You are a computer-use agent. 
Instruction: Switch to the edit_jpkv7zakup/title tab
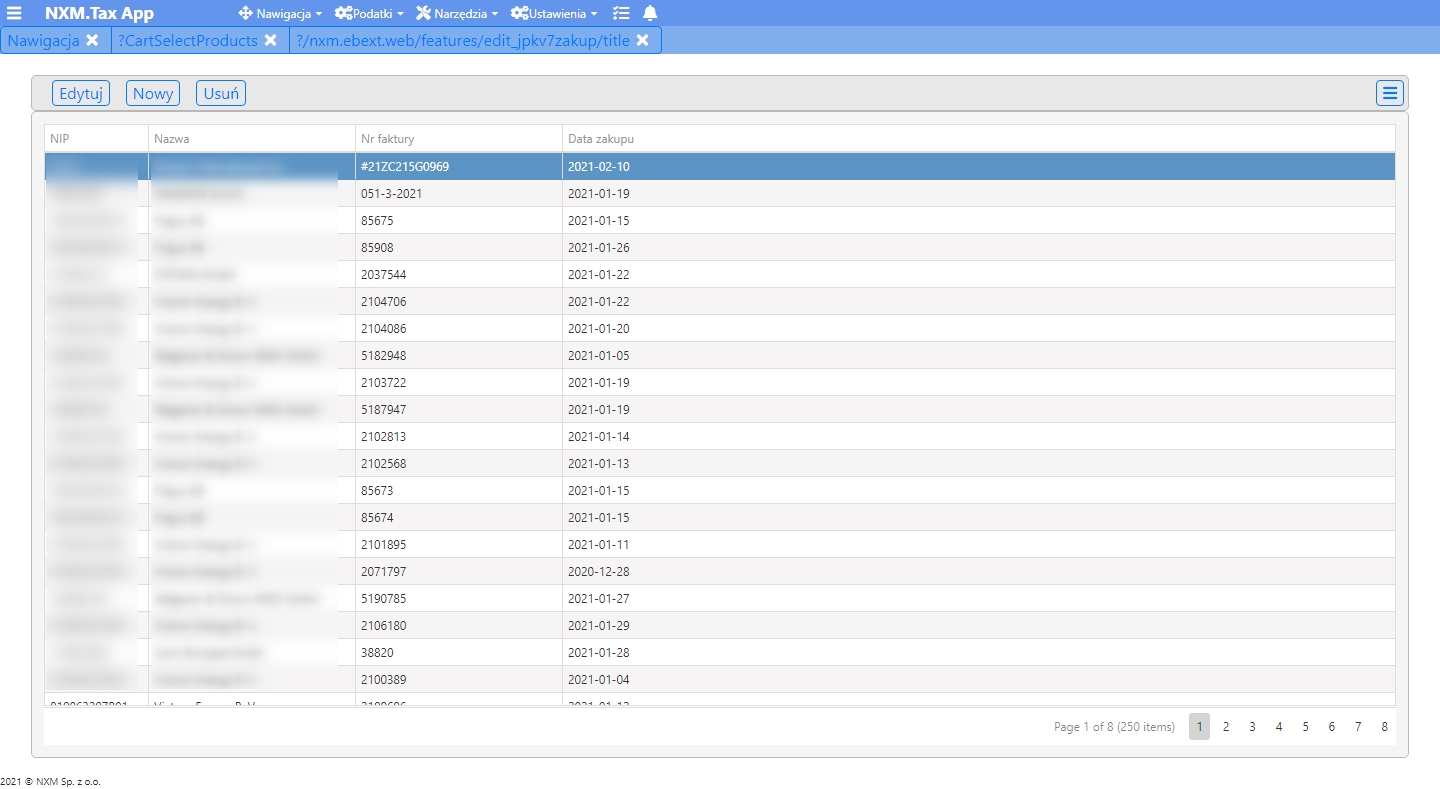tap(463, 40)
